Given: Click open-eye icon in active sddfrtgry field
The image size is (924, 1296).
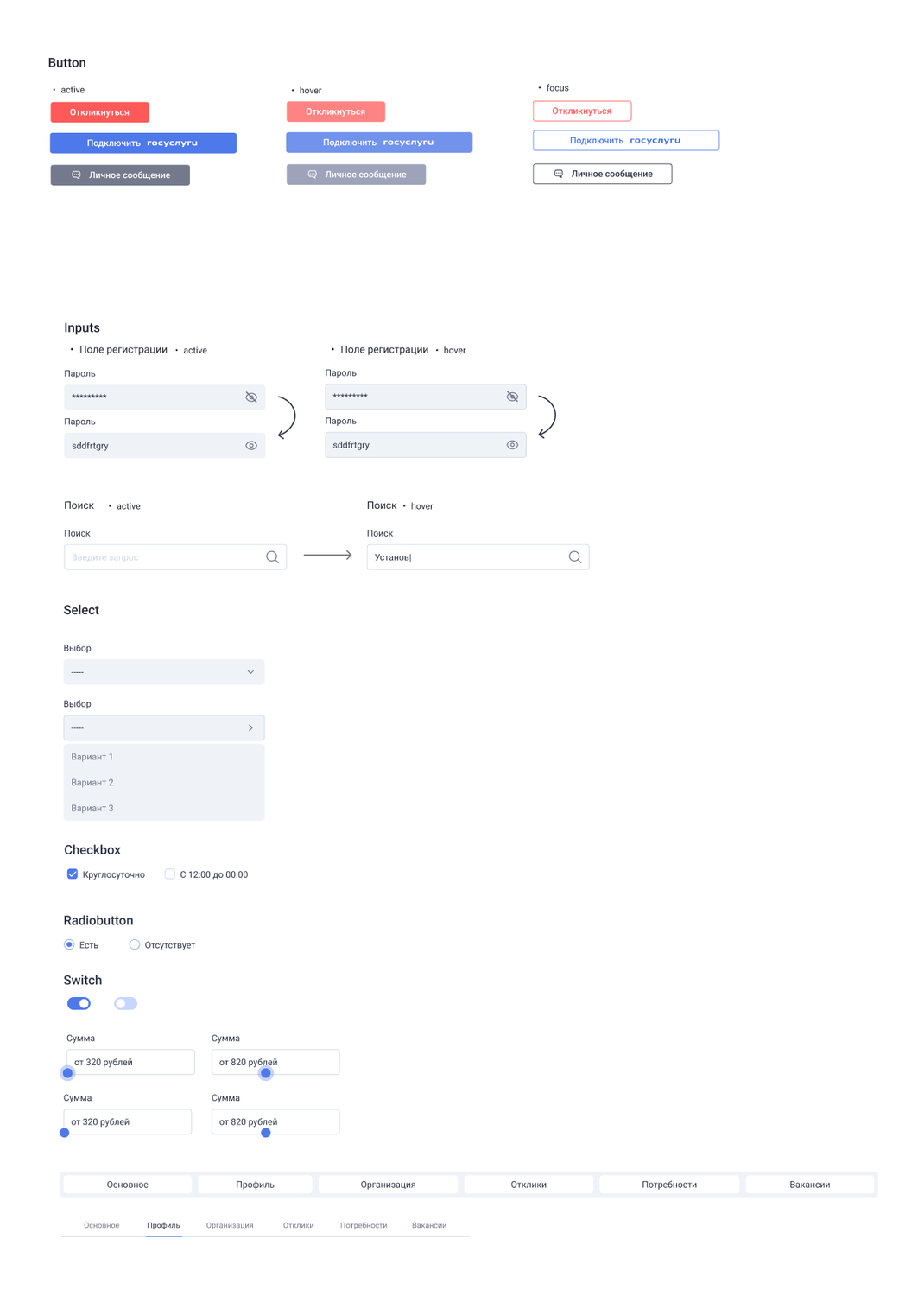Looking at the screenshot, I should pyautogui.click(x=251, y=446).
